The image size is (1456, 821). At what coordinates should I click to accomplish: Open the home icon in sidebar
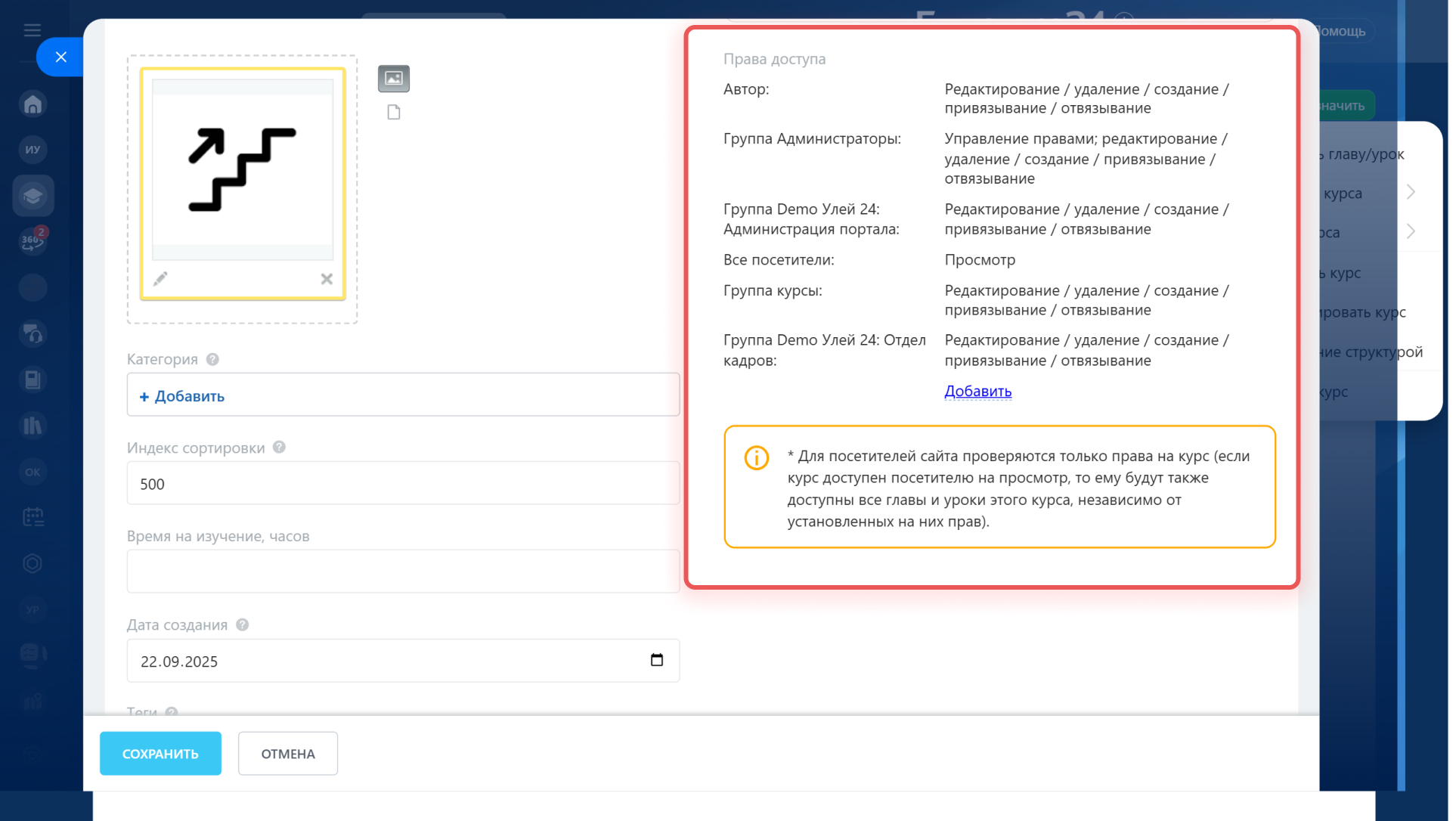(x=33, y=104)
